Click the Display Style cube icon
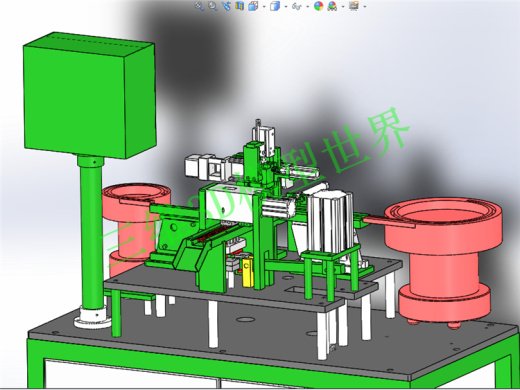The width and height of the screenshot is (520, 390). (275, 6)
